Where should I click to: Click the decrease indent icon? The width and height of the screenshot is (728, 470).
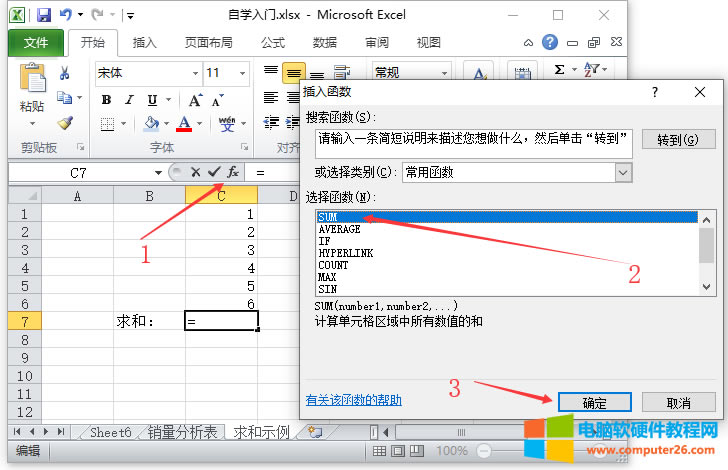271,122
